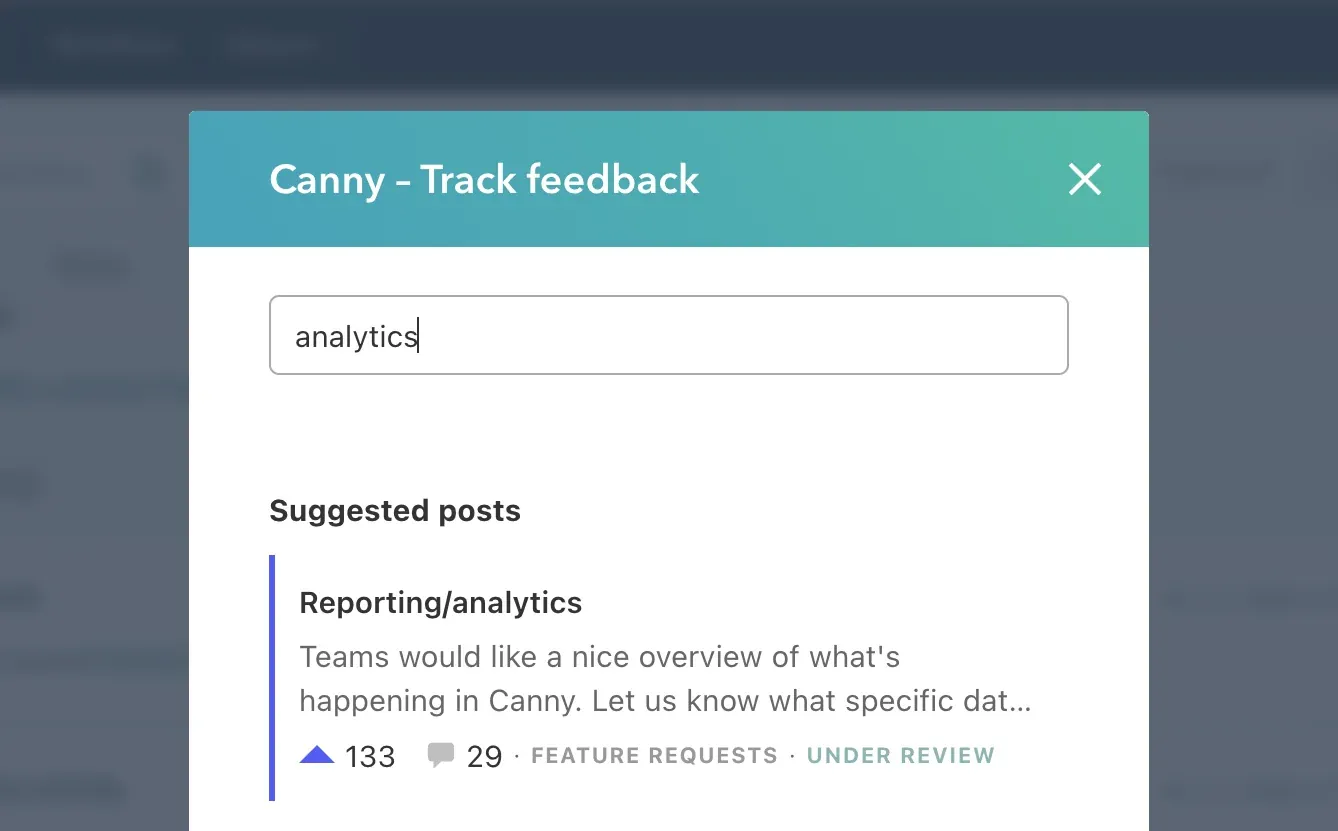
Task: Visit the FEATURE REQUESTS board
Action: click(x=653, y=755)
